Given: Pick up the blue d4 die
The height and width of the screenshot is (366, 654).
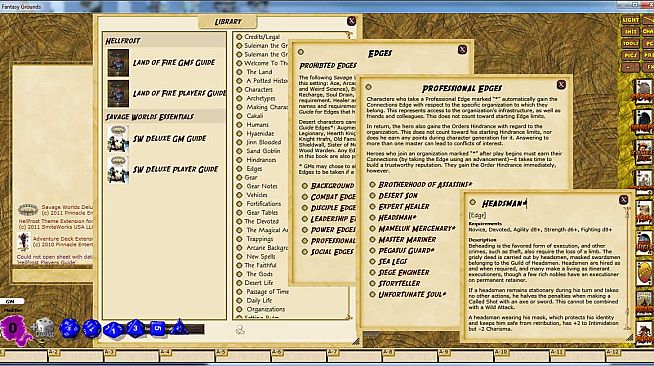Looking at the screenshot, I should coord(179,328).
